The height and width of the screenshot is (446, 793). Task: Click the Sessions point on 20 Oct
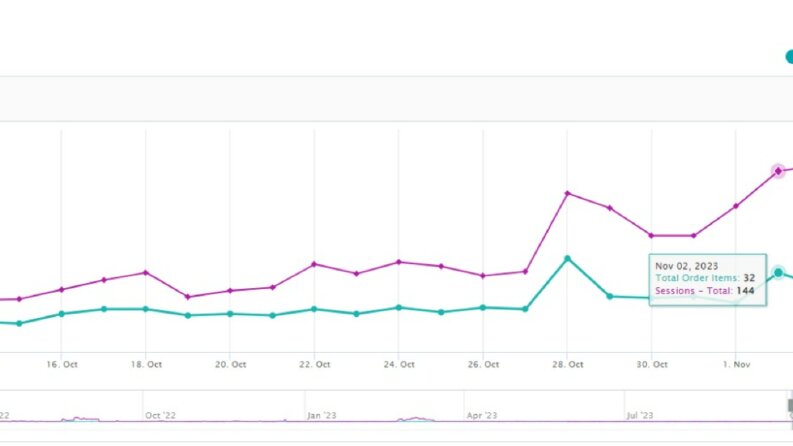coord(230,291)
